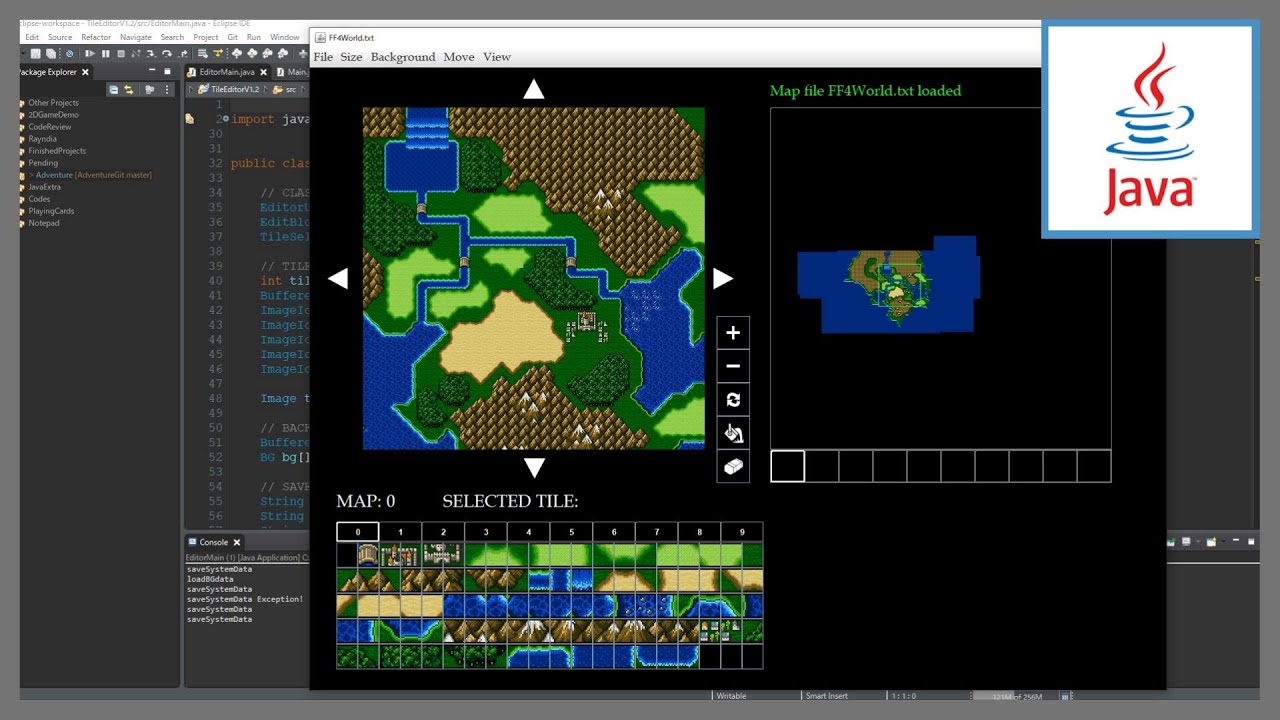Click Writable in Eclipse status bar
This screenshot has height=720, width=1280.
[732, 696]
